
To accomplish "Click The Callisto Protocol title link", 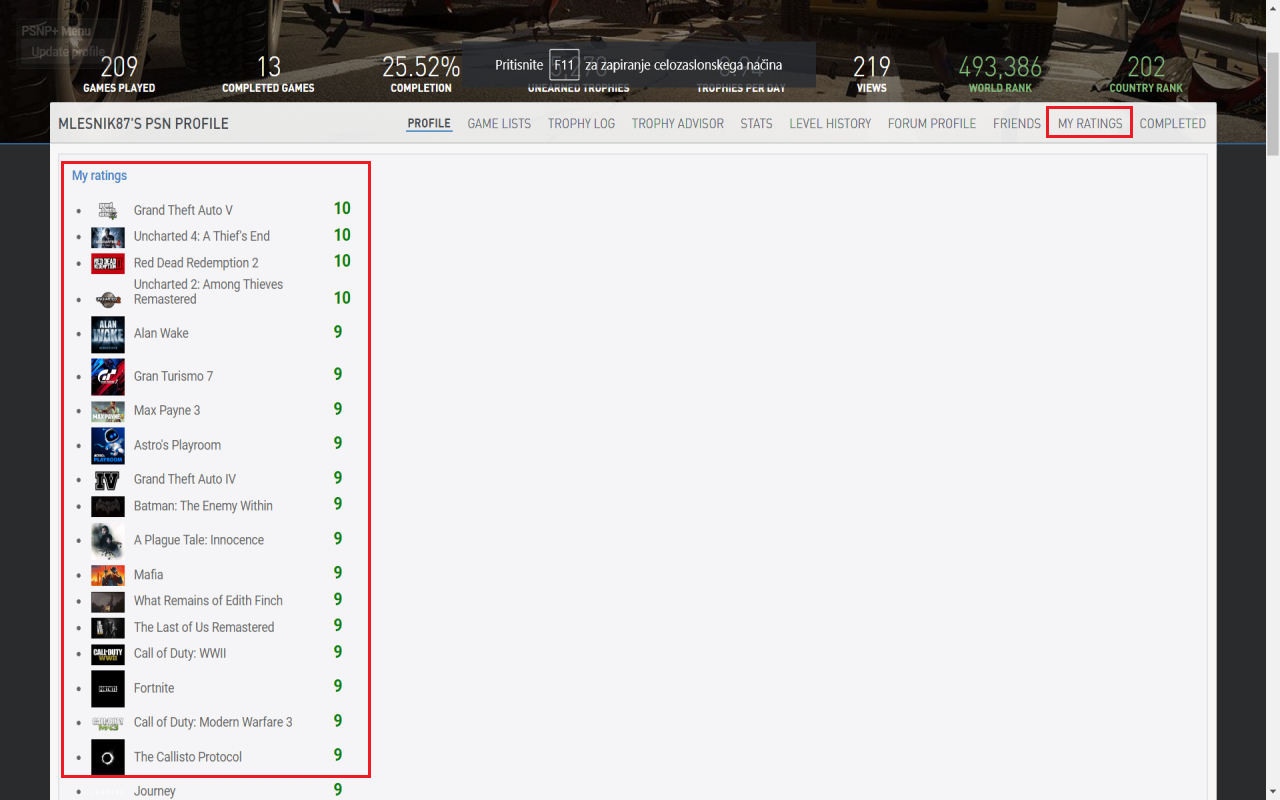I will point(188,757).
